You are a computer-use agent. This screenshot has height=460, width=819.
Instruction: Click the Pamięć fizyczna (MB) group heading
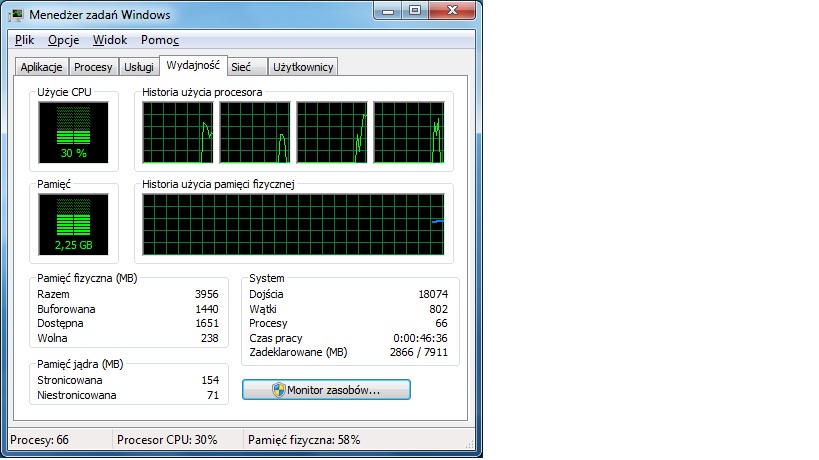point(87,278)
